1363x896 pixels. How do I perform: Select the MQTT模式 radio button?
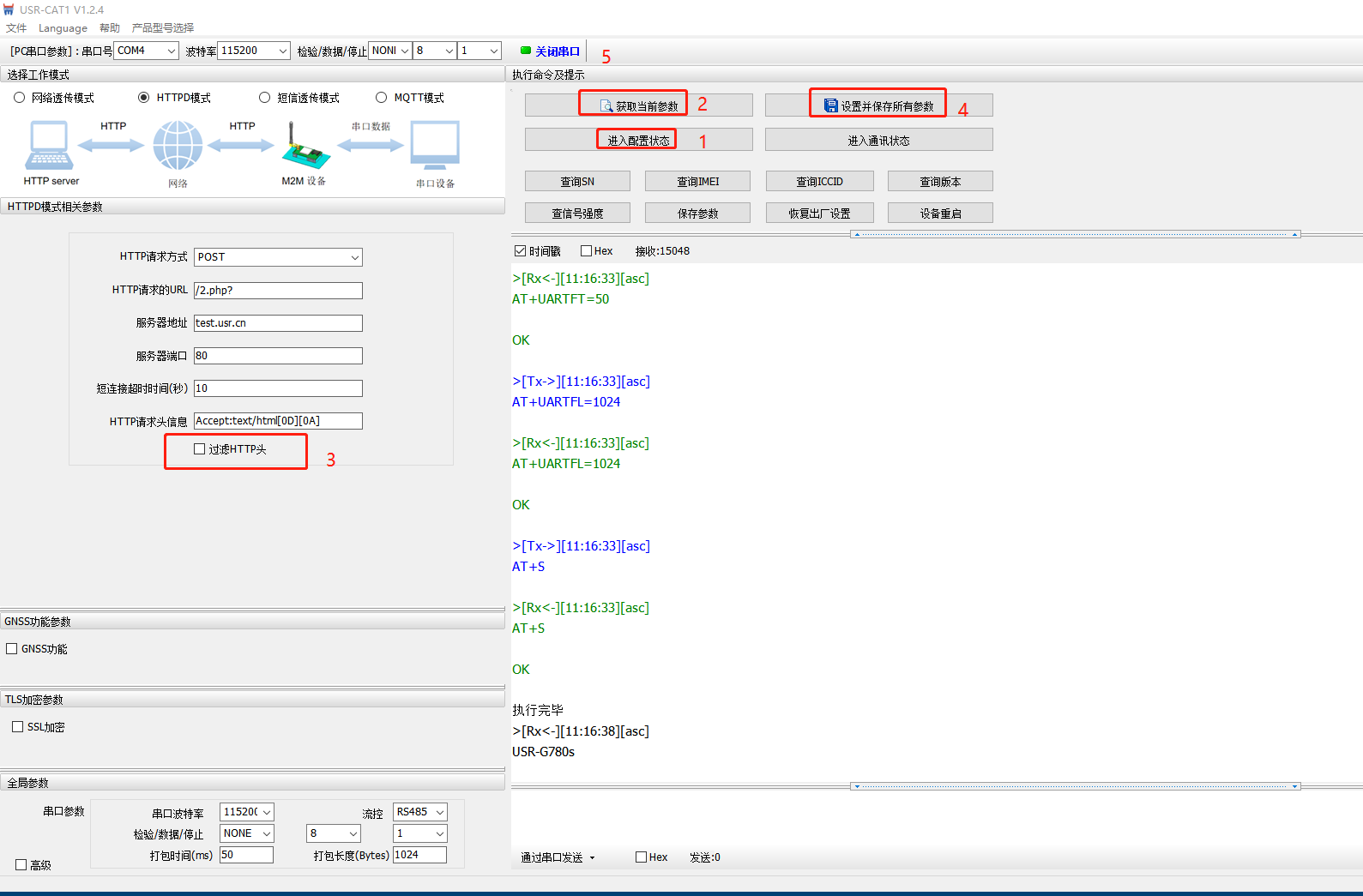(x=382, y=98)
